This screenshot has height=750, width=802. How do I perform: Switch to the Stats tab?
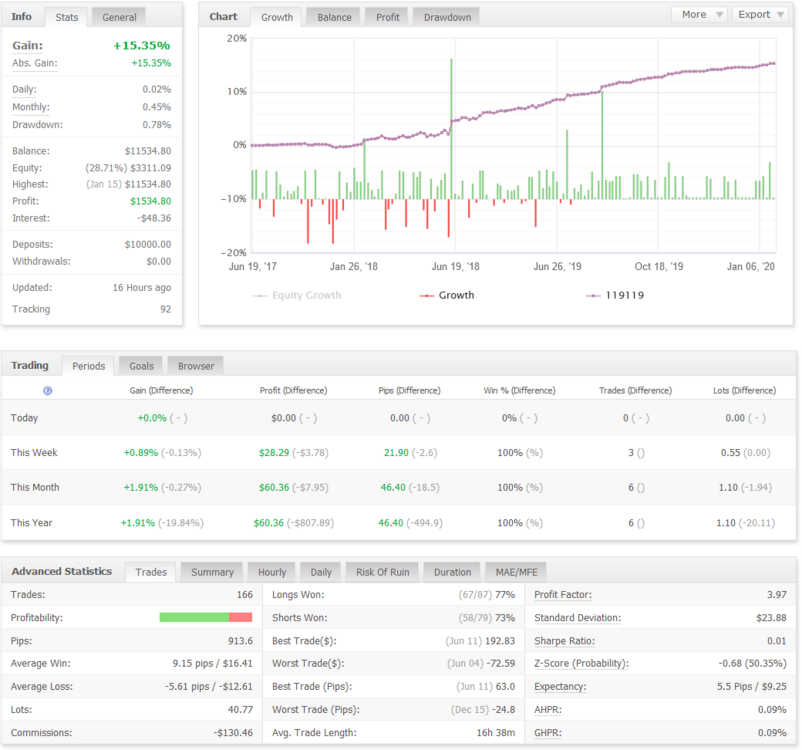click(x=66, y=17)
